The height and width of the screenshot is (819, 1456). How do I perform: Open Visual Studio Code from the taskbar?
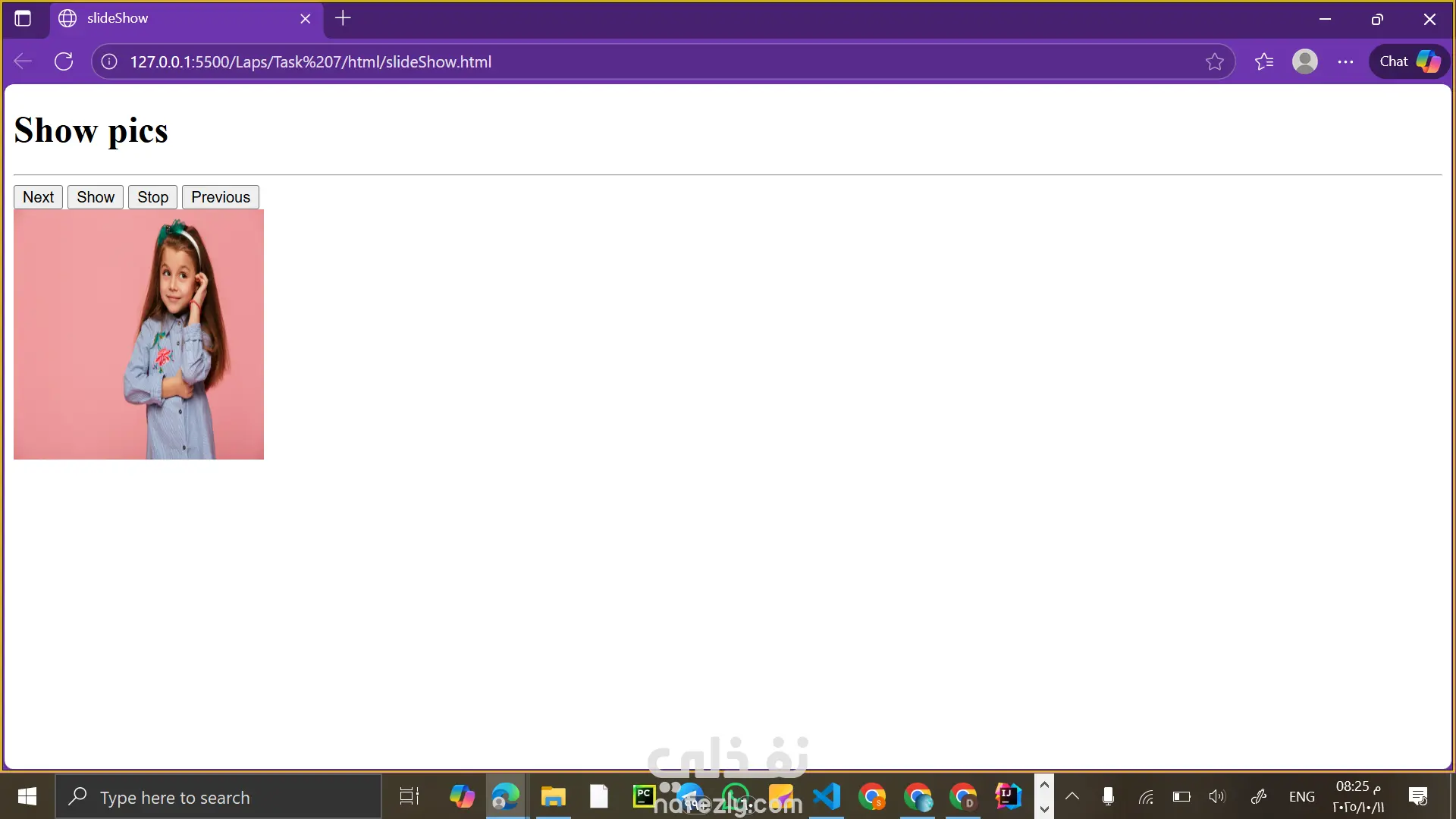tap(827, 796)
